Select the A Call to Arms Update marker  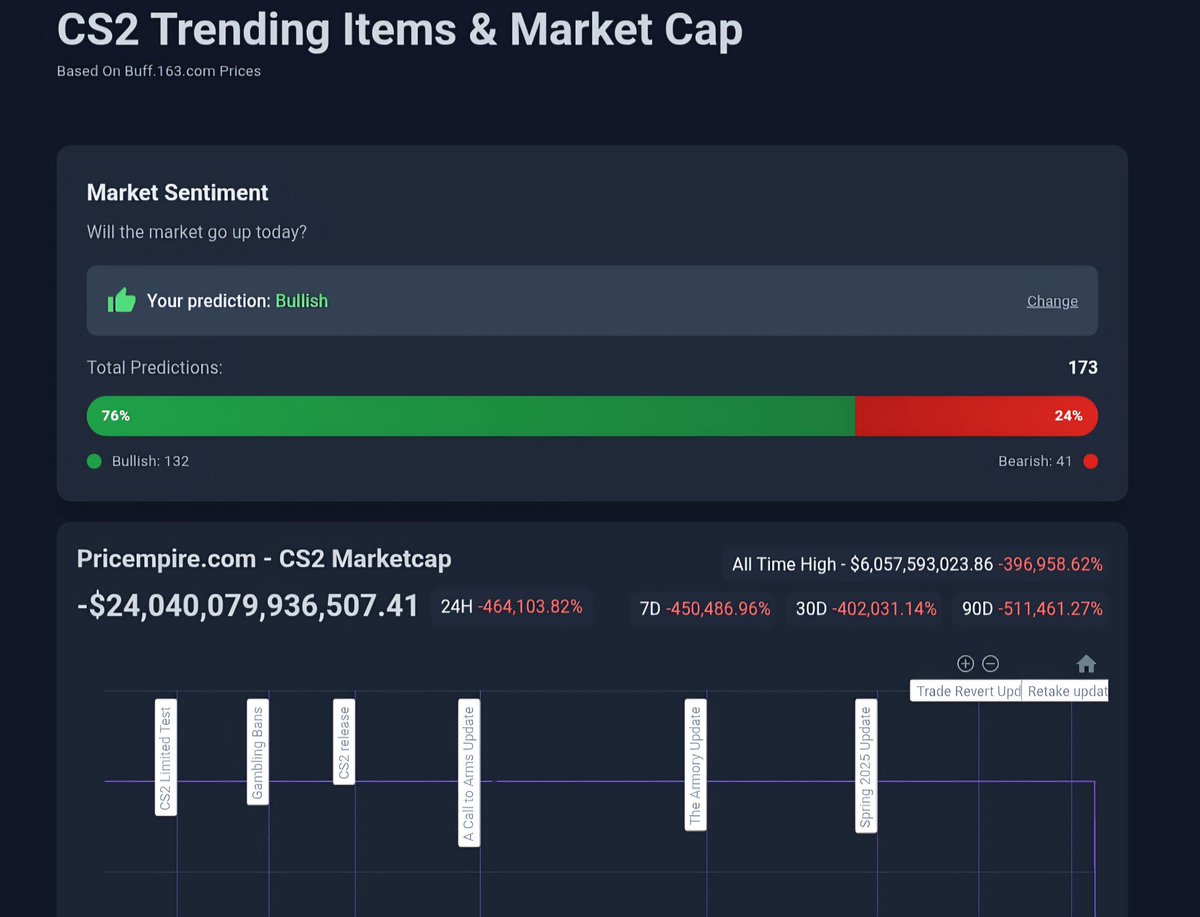point(469,772)
